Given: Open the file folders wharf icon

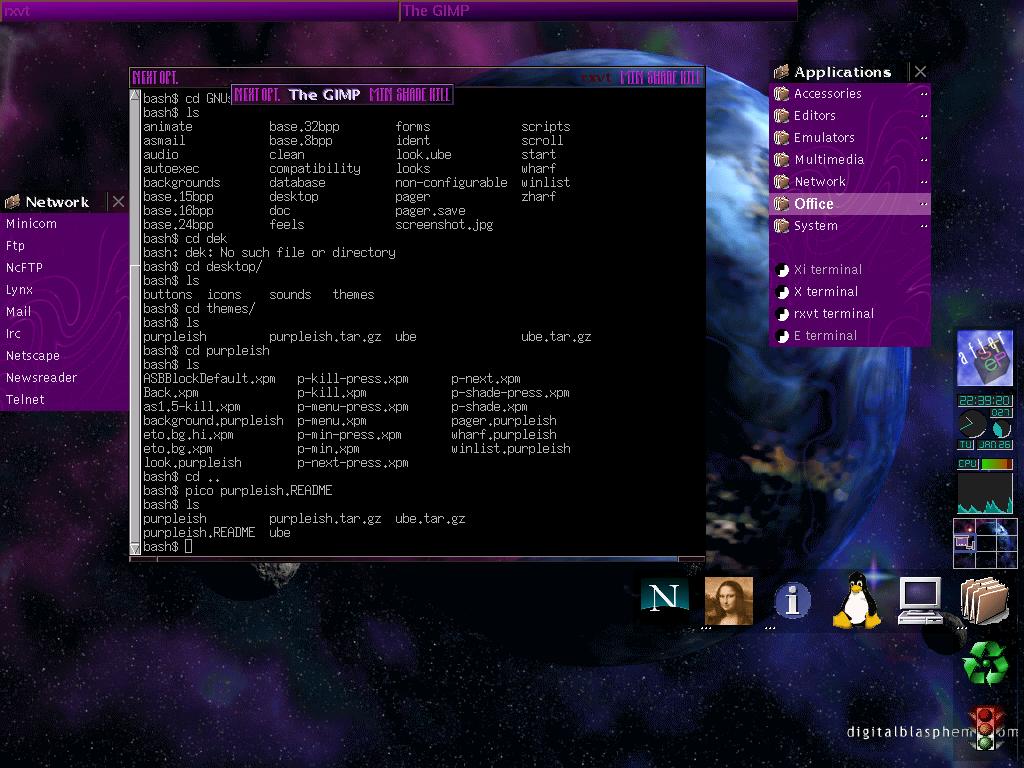Looking at the screenshot, I should [984, 600].
